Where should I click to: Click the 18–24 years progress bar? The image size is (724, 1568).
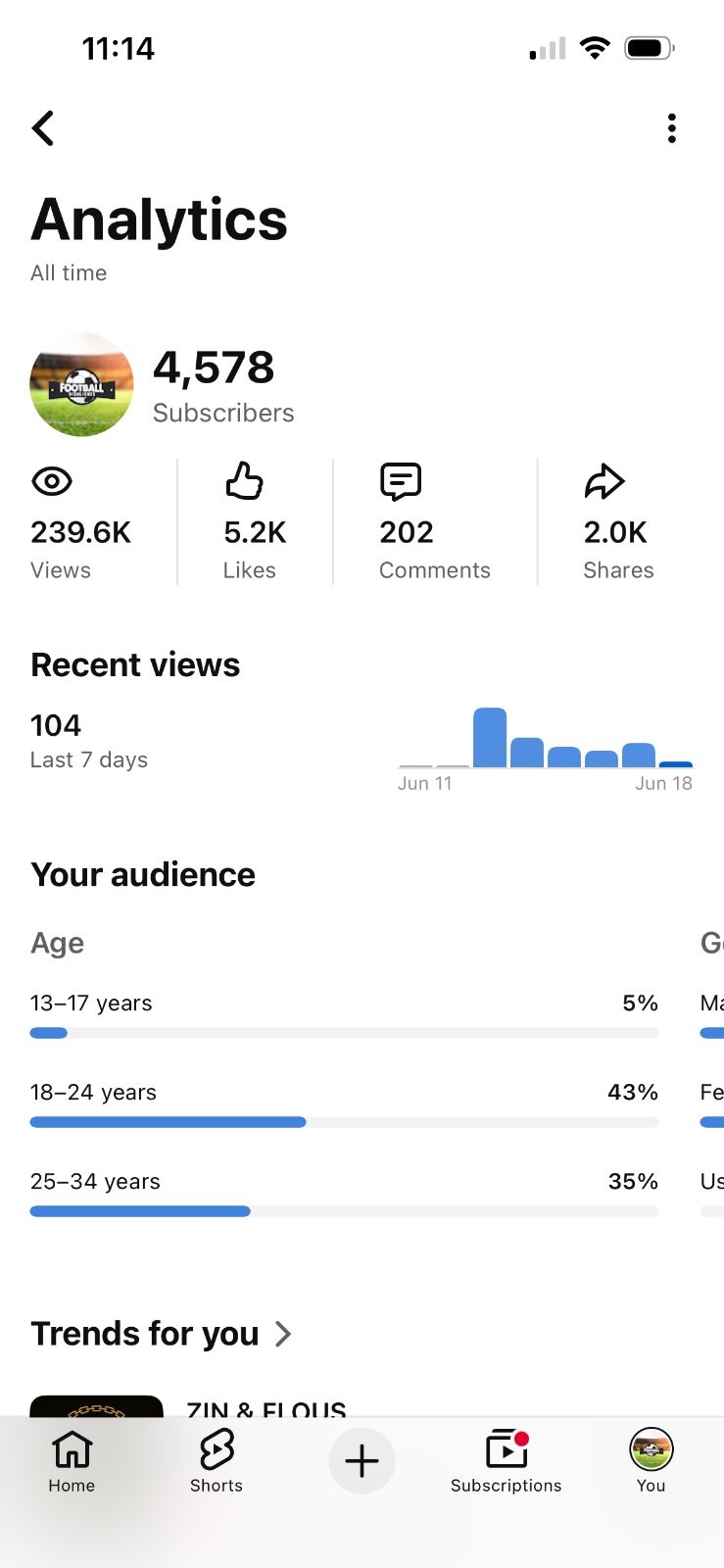(345, 1122)
